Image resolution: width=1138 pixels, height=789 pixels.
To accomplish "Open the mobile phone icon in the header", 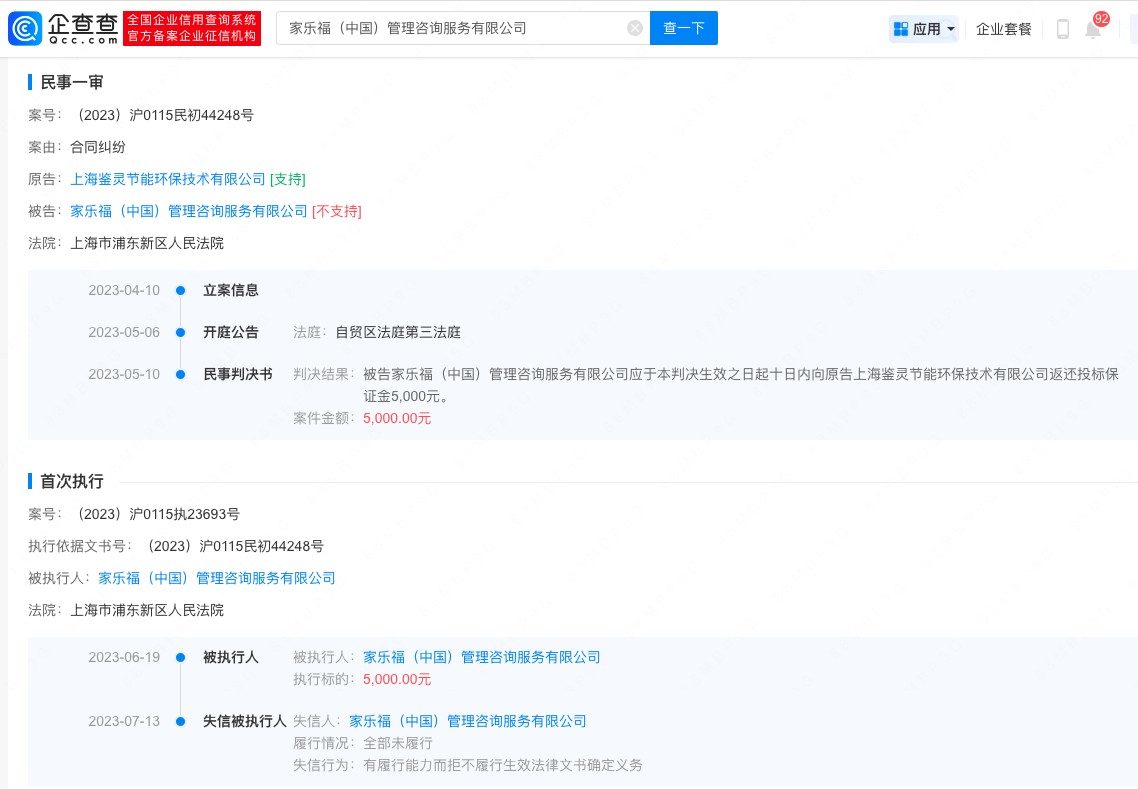I will point(1063,29).
